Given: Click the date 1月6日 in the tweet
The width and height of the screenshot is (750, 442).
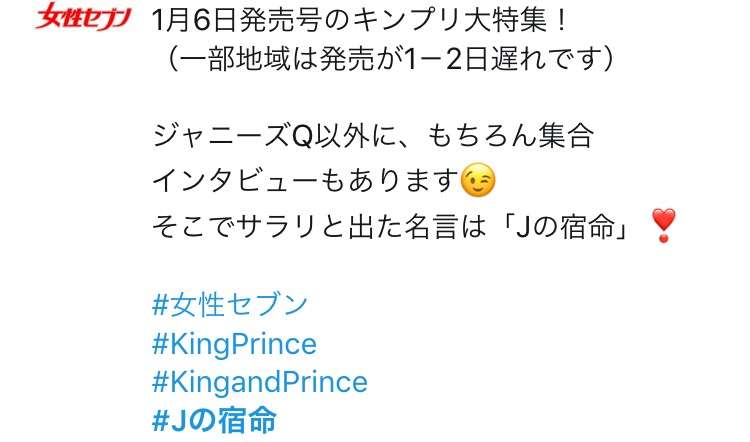Looking at the screenshot, I should (x=195, y=21).
